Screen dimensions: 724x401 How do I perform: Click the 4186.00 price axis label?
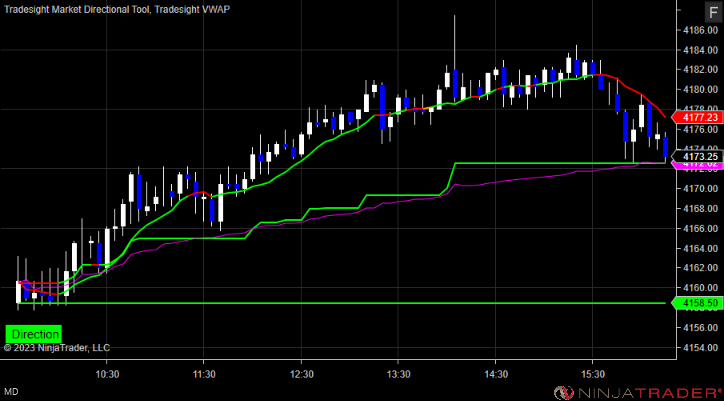click(700, 30)
